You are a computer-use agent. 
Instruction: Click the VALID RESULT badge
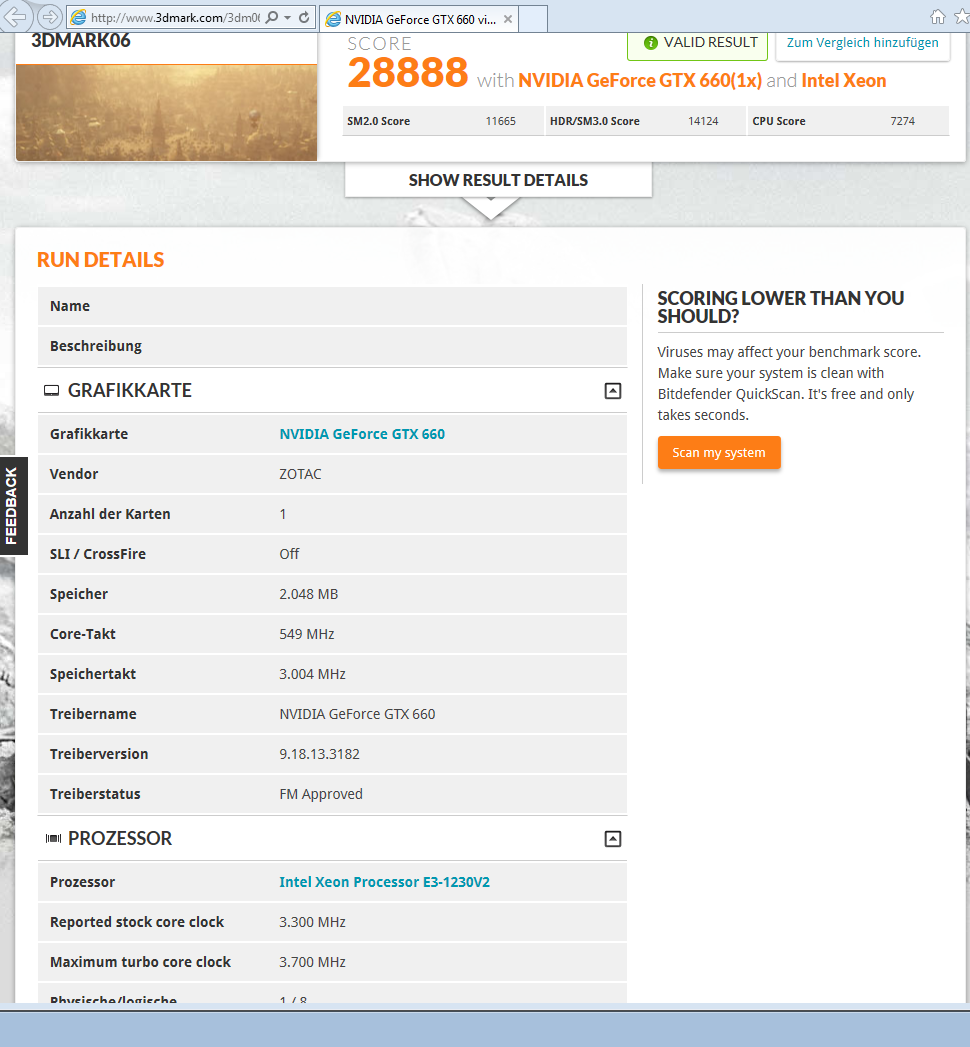point(698,44)
